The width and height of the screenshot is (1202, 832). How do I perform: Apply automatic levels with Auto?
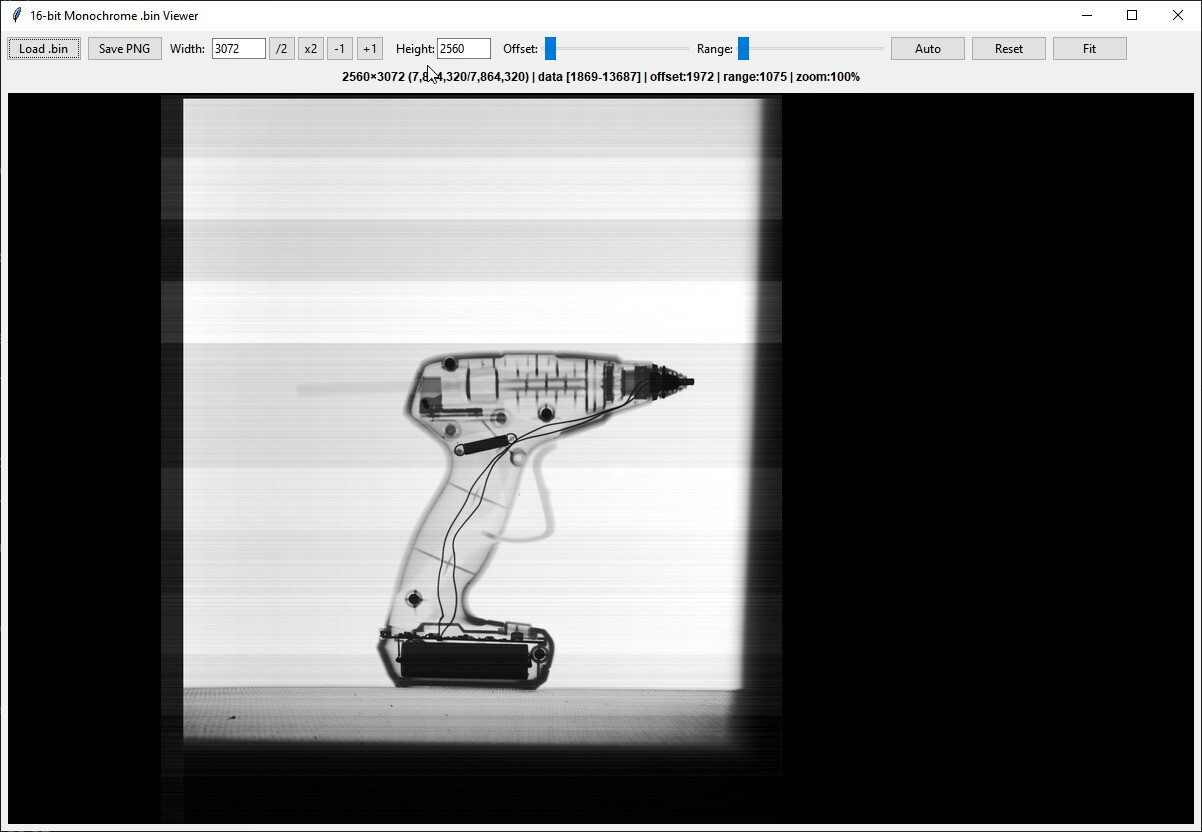(x=928, y=49)
